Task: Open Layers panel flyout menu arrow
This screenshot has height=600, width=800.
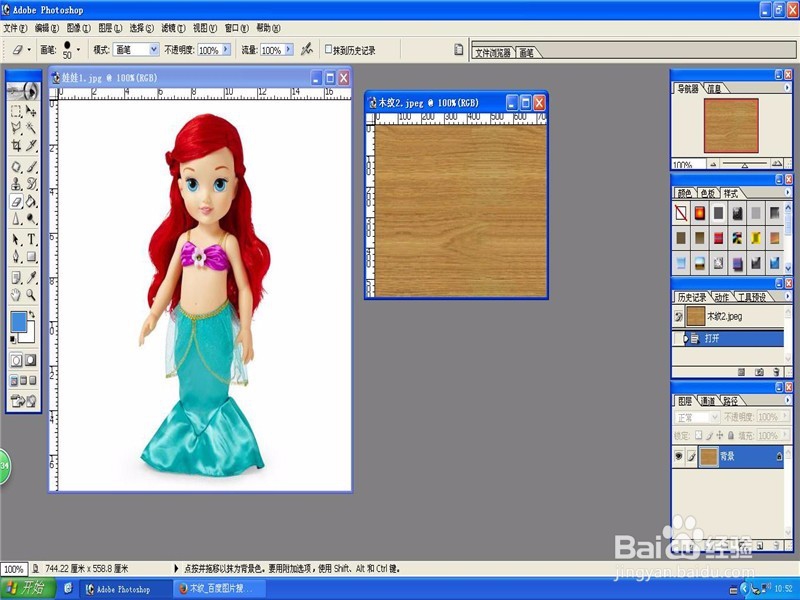Action: point(787,400)
